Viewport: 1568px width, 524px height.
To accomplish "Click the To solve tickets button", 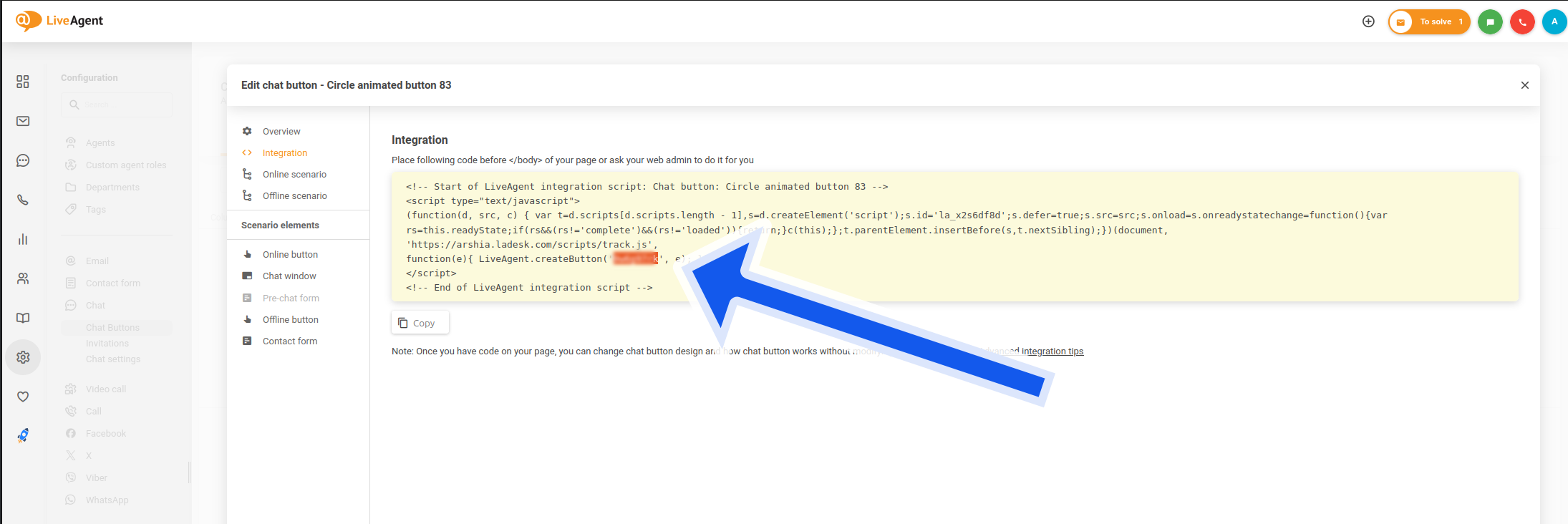I will (x=1429, y=21).
